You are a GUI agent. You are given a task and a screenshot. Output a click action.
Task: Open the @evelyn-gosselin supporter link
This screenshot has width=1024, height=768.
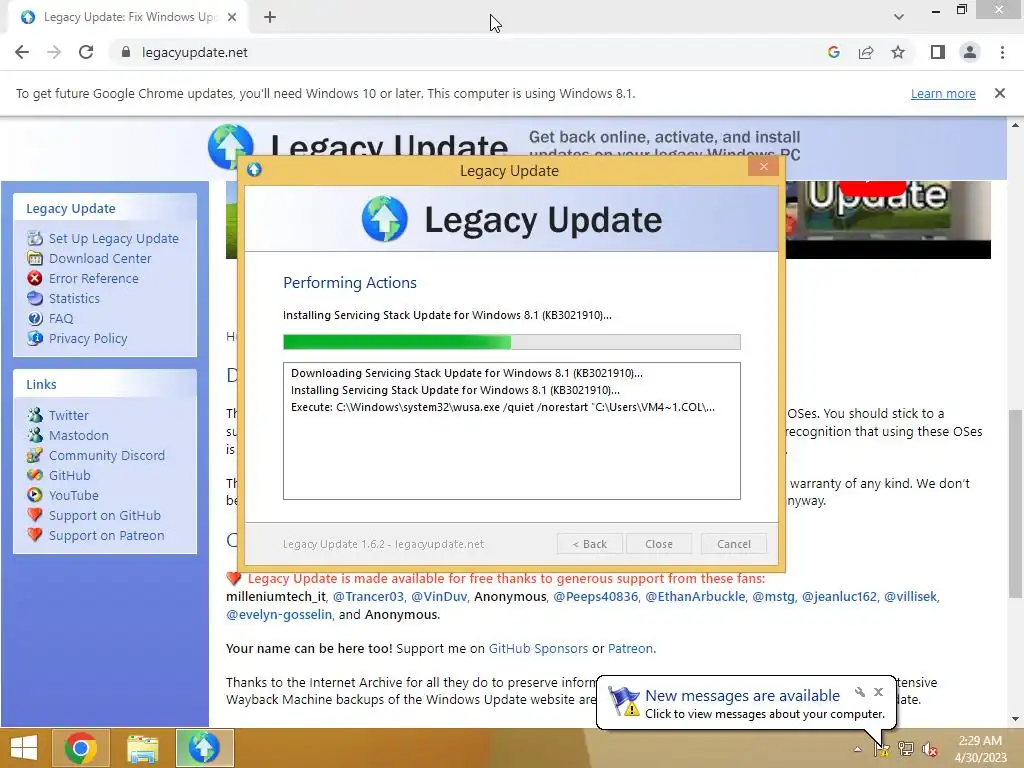point(279,615)
